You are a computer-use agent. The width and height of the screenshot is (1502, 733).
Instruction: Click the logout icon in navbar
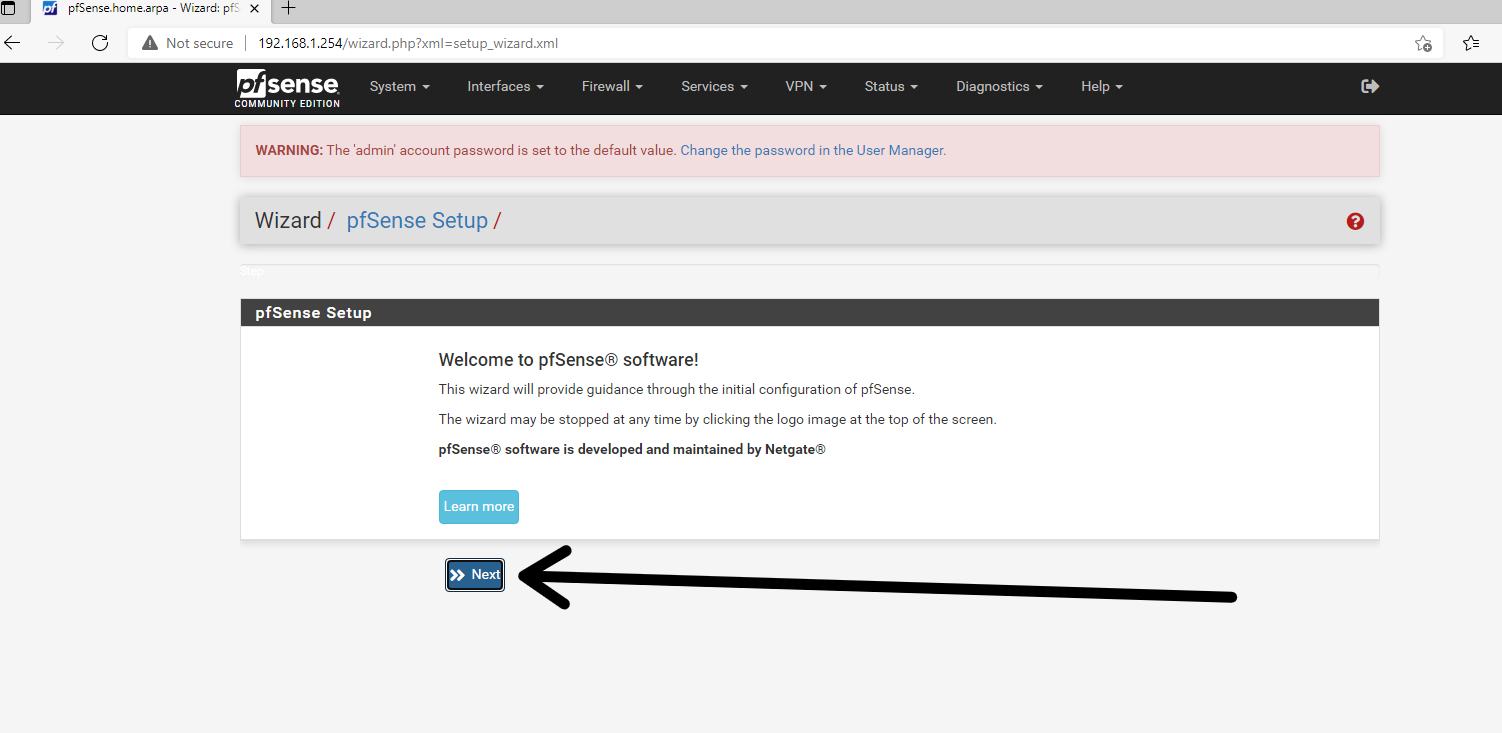click(1370, 86)
